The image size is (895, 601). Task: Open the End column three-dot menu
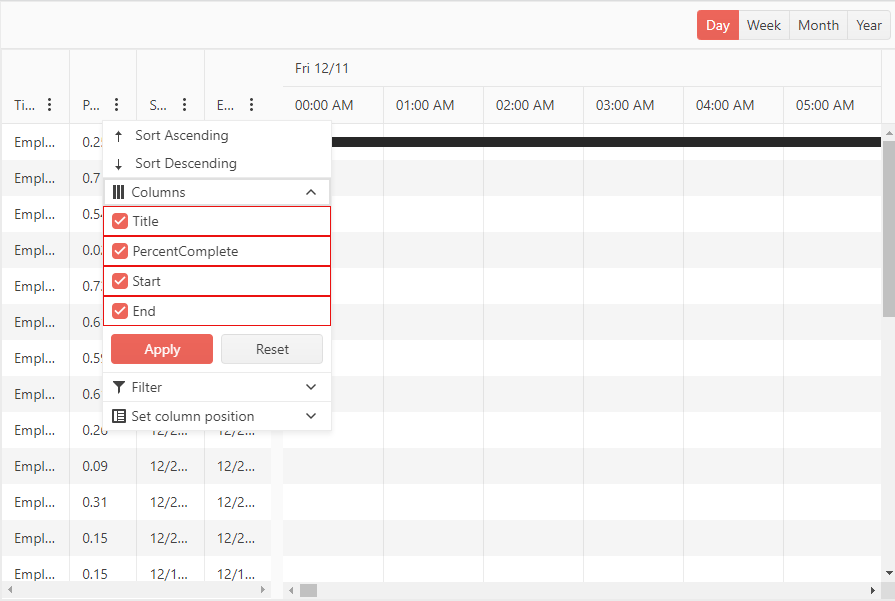(251, 105)
